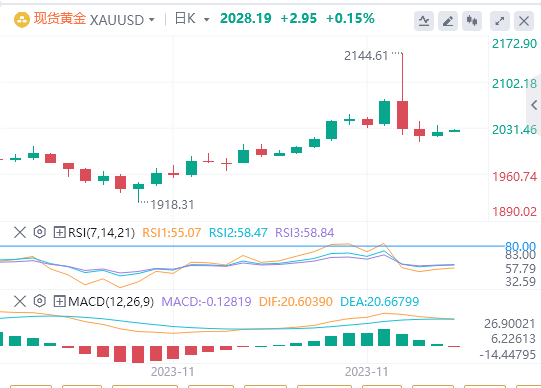Click the 32.59 RSI axis label
541x388 pixels.
click(520, 282)
